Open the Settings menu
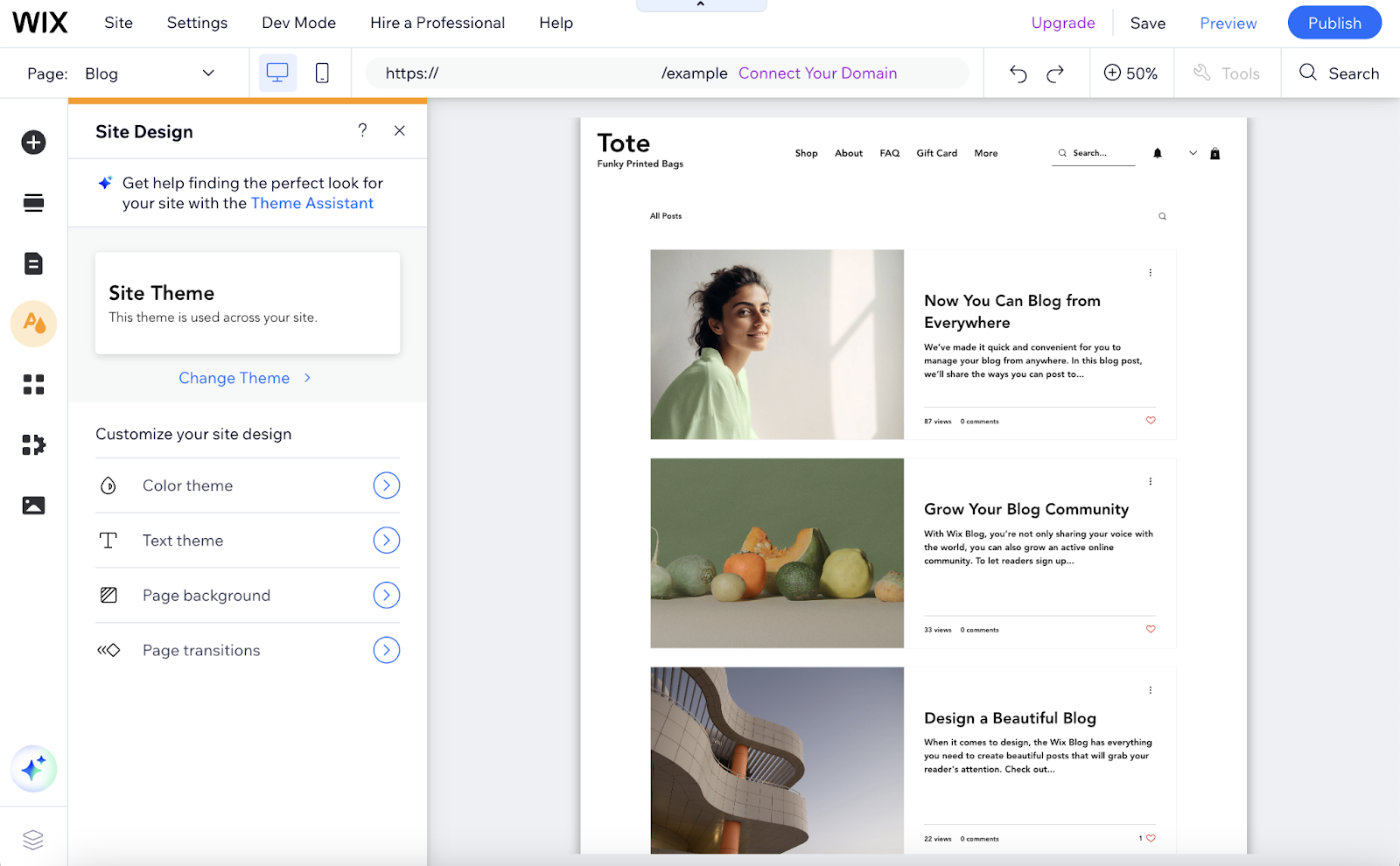Image resolution: width=1400 pixels, height=866 pixels. (x=196, y=23)
